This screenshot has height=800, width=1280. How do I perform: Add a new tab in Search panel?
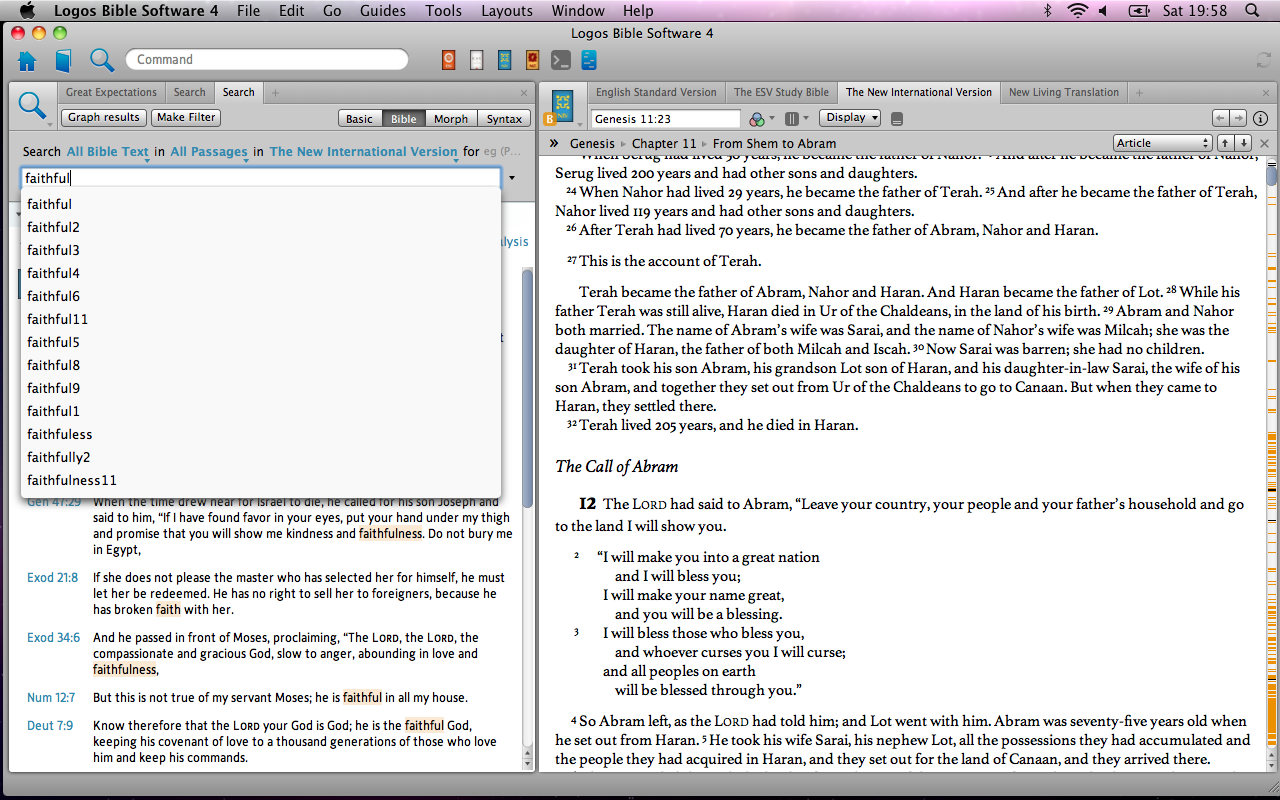pyautogui.click(x=276, y=92)
